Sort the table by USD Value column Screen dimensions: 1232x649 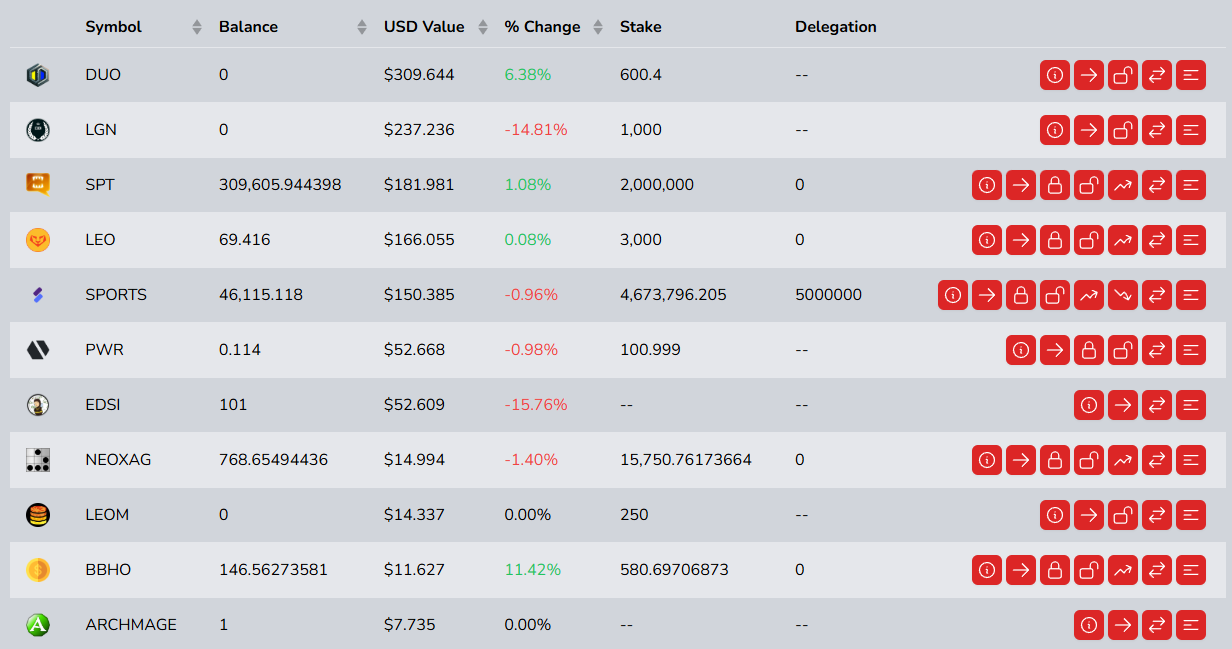pyautogui.click(x=483, y=27)
